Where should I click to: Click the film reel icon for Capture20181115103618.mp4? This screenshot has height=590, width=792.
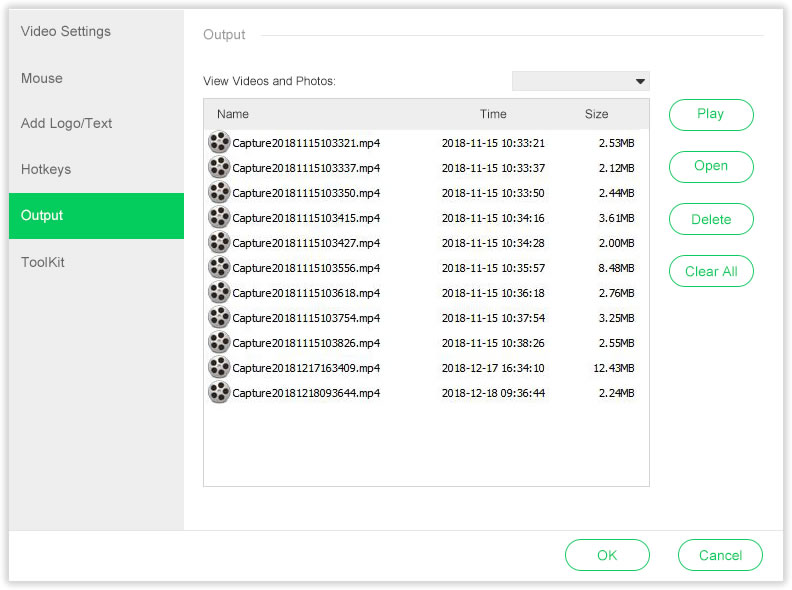[x=219, y=292]
